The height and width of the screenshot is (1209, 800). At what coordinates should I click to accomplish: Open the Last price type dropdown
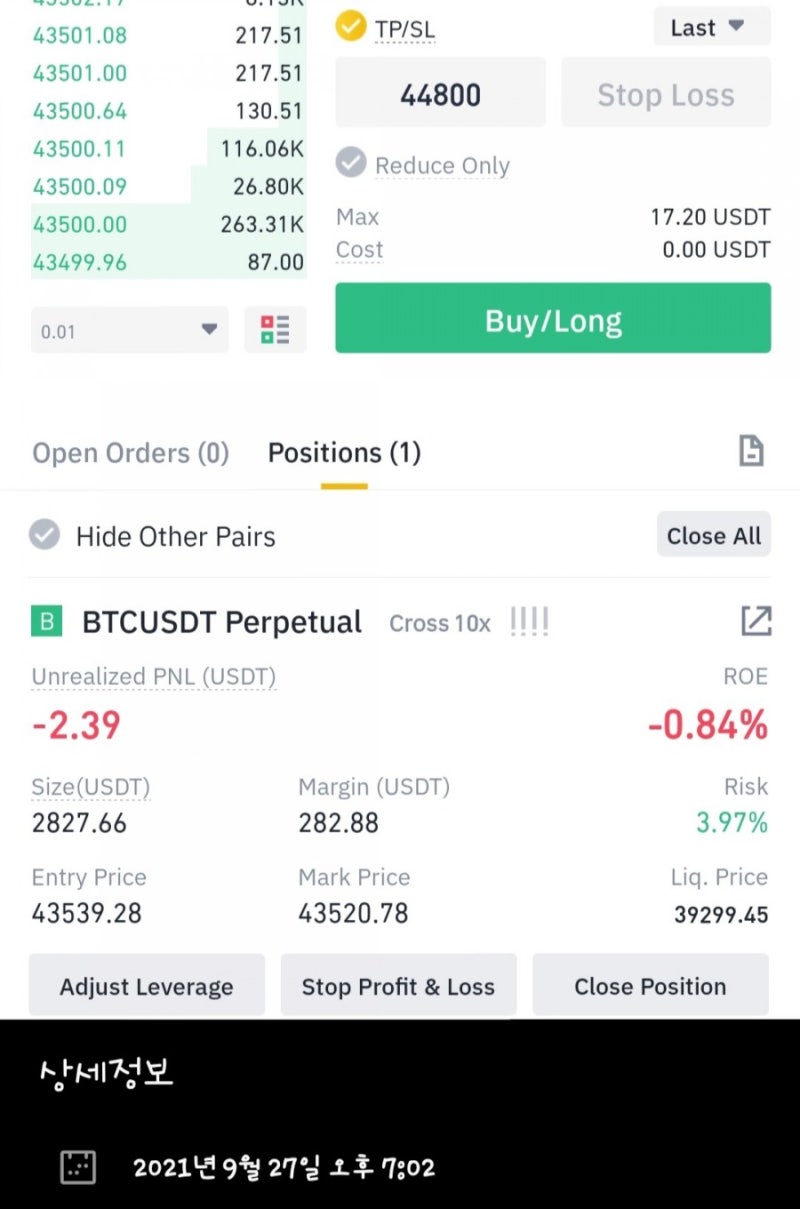click(x=712, y=27)
